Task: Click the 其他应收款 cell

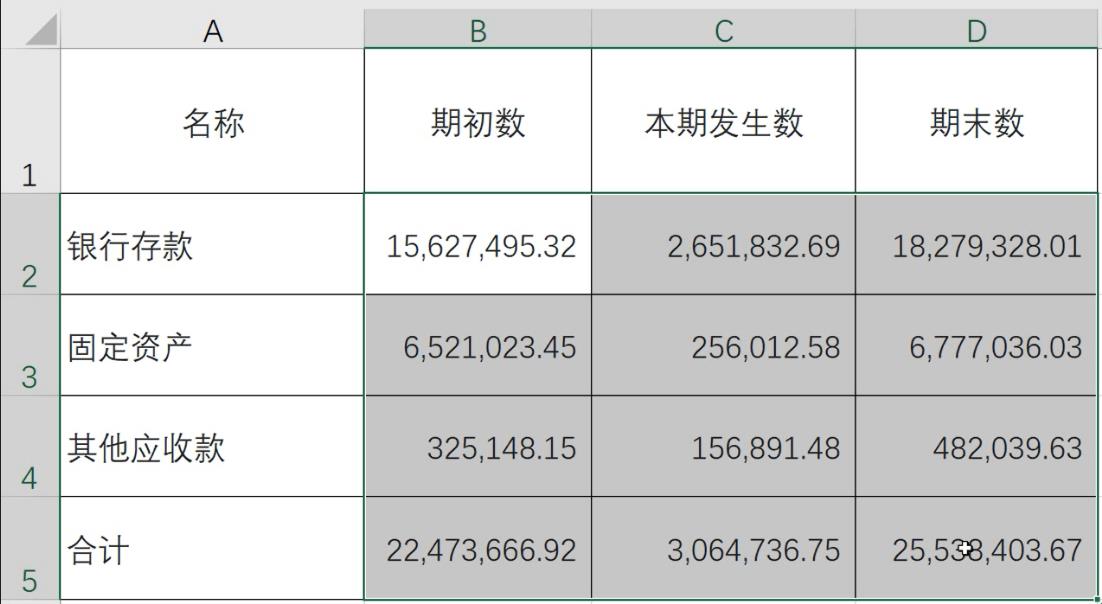Action: pos(213,445)
